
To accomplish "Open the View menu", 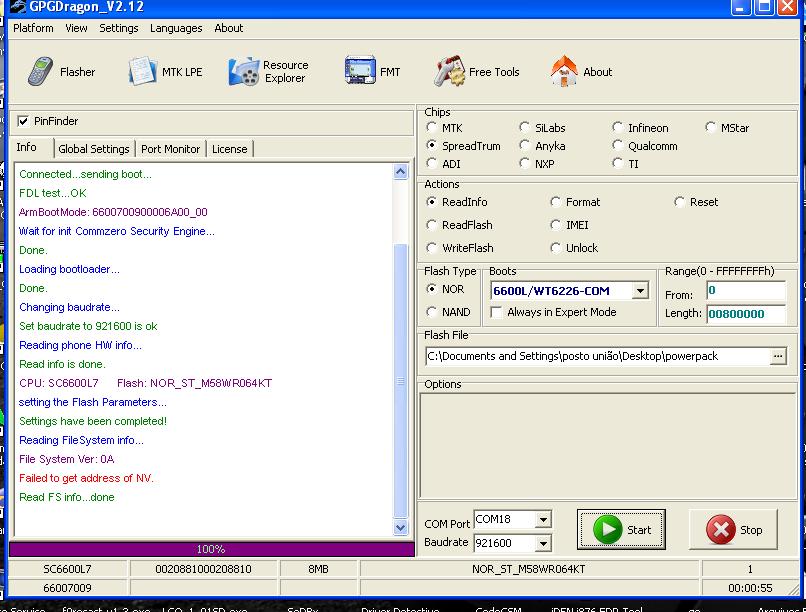I will pos(76,28).
